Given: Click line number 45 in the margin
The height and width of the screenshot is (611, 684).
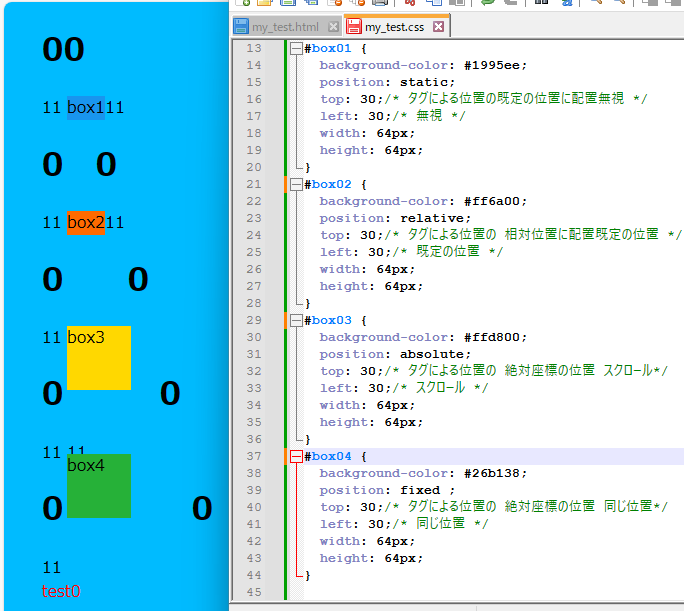Looking at the screenshot, I should point(254,592).
